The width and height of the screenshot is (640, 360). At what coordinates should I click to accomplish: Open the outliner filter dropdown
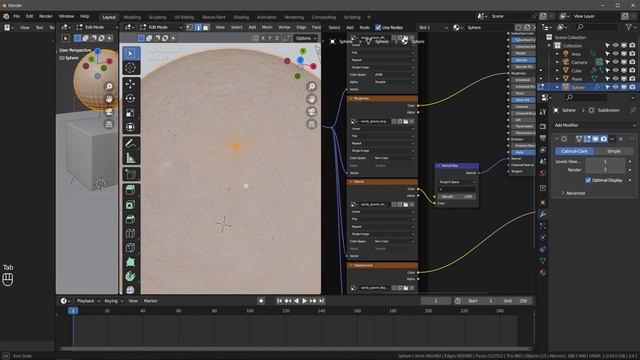630,27
